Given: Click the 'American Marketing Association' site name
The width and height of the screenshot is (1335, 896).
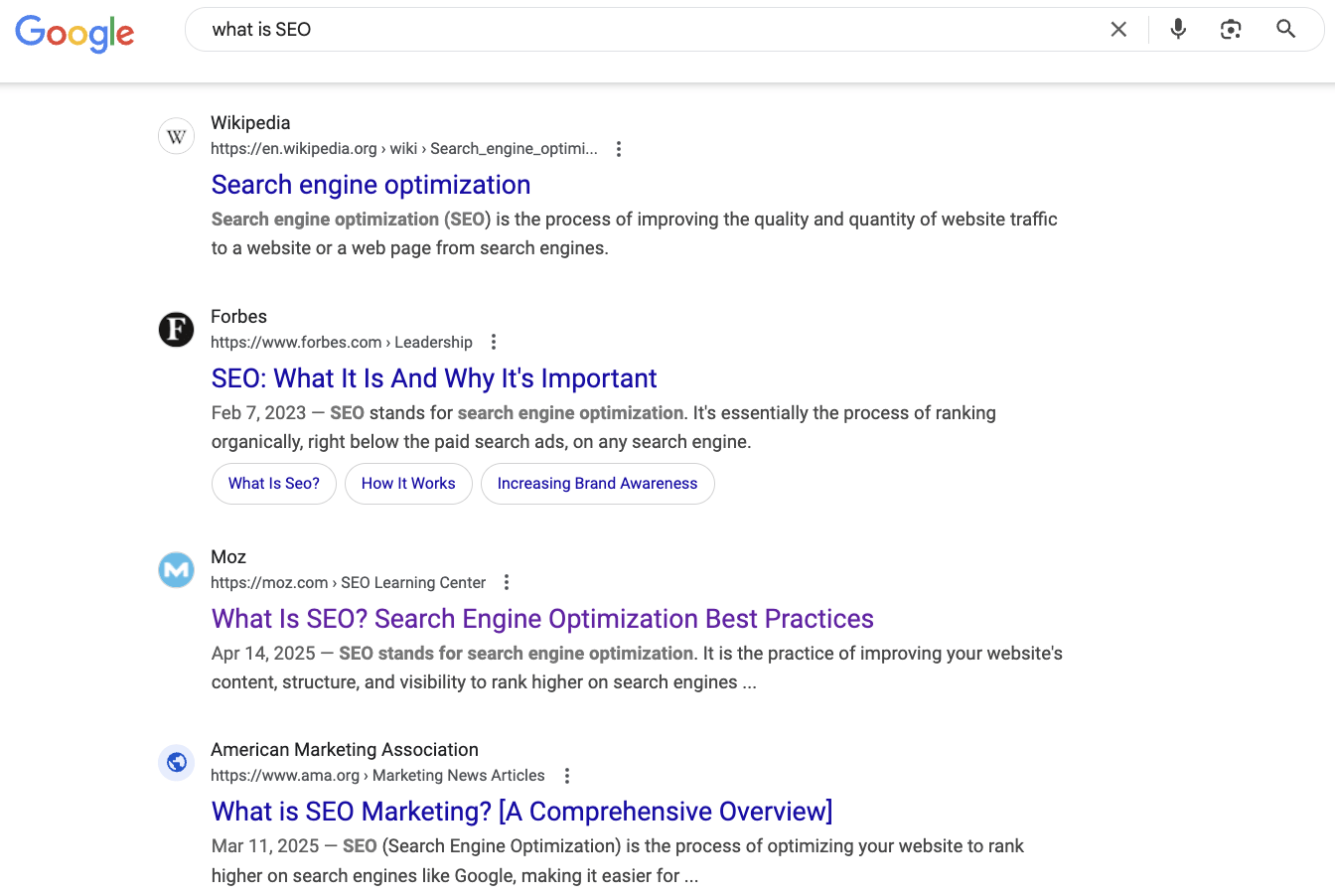Looking at the screenshot, I should tap(345, 750).
